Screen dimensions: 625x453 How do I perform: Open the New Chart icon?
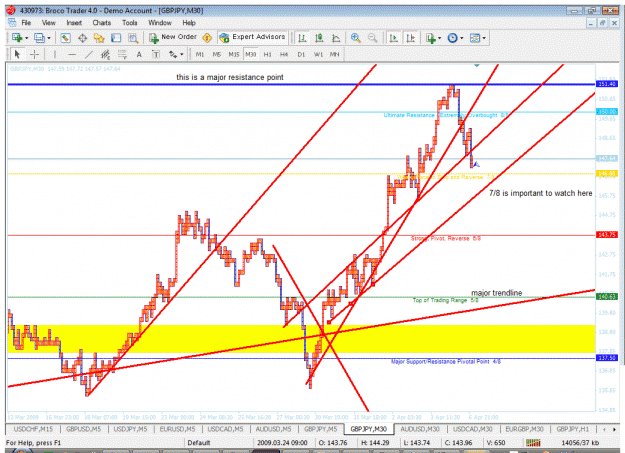[x=17, y=38]
